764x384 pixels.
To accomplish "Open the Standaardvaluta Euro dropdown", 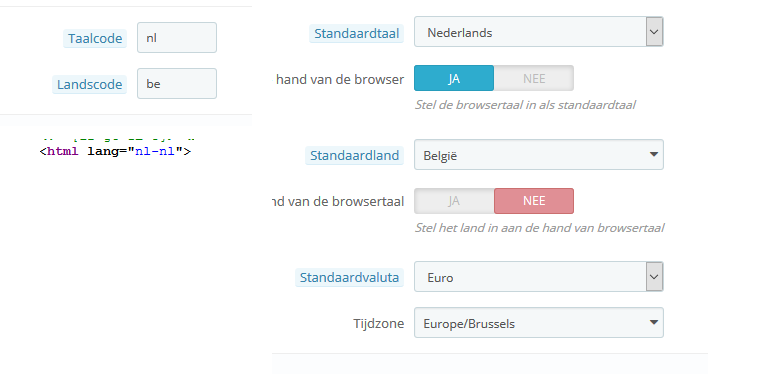I will coord(538,277).
